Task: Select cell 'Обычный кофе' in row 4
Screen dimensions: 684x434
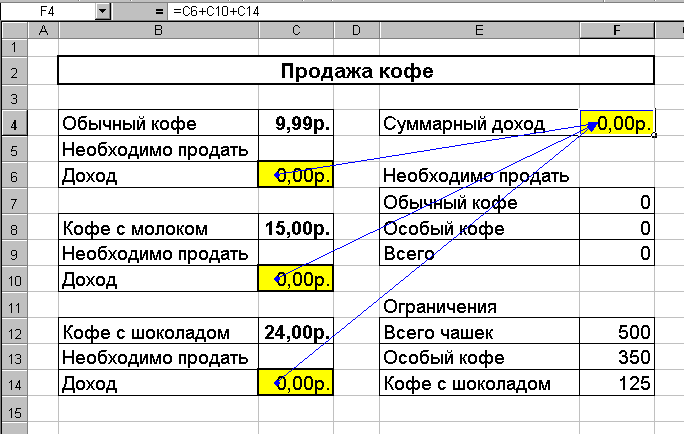Action: tap(158, 123)
